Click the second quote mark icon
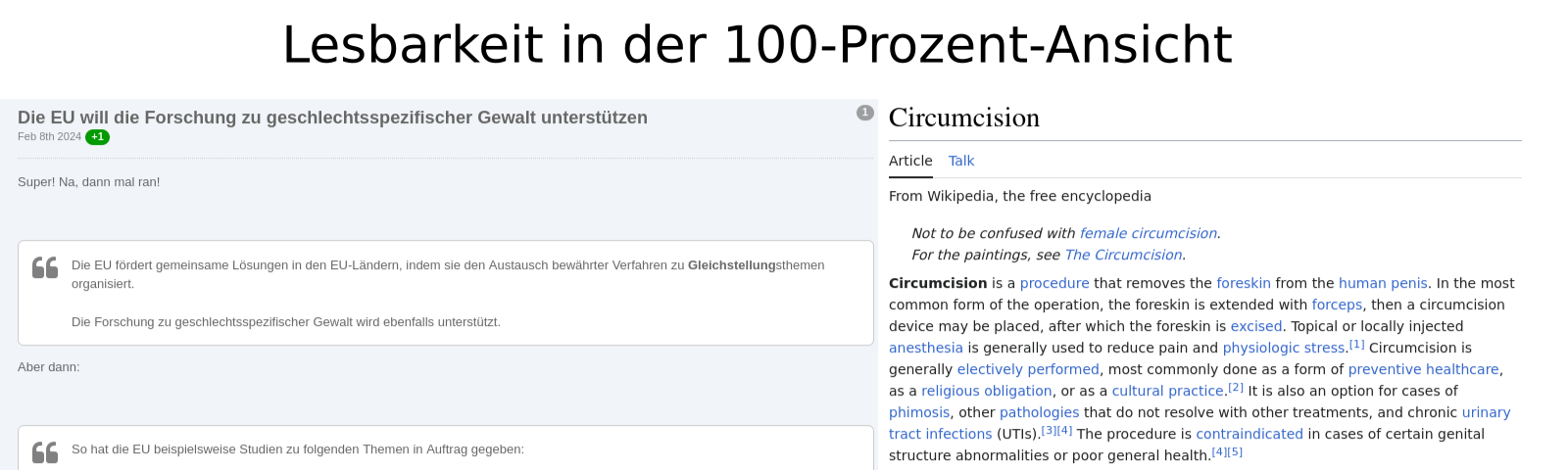Image resolution: width=1568 pixels, height=470 pixels. click(x=45, y=452)
